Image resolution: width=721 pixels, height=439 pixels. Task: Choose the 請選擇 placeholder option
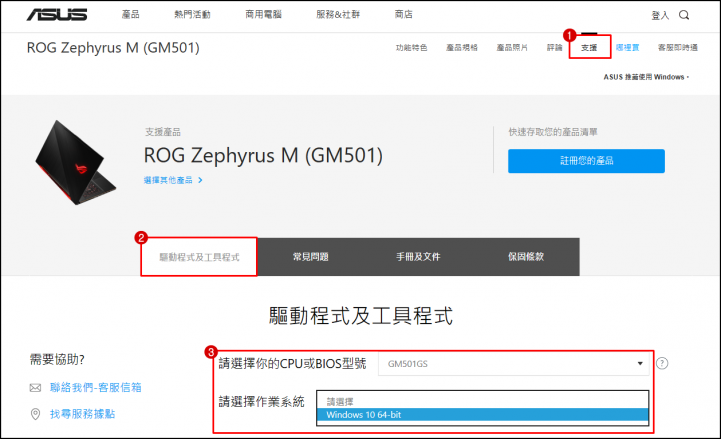coord(482,402)
